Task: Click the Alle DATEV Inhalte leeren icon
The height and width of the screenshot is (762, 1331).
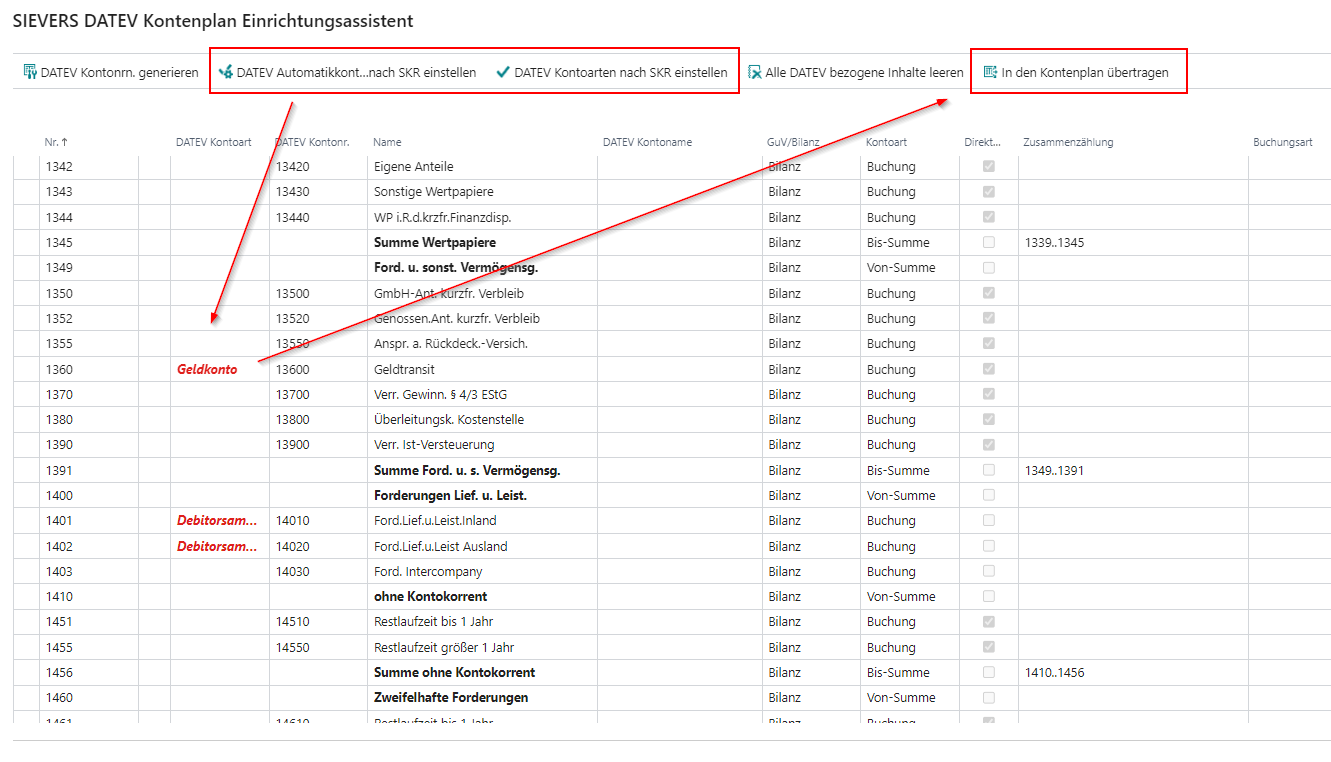Action: click(x=755, y=72)
